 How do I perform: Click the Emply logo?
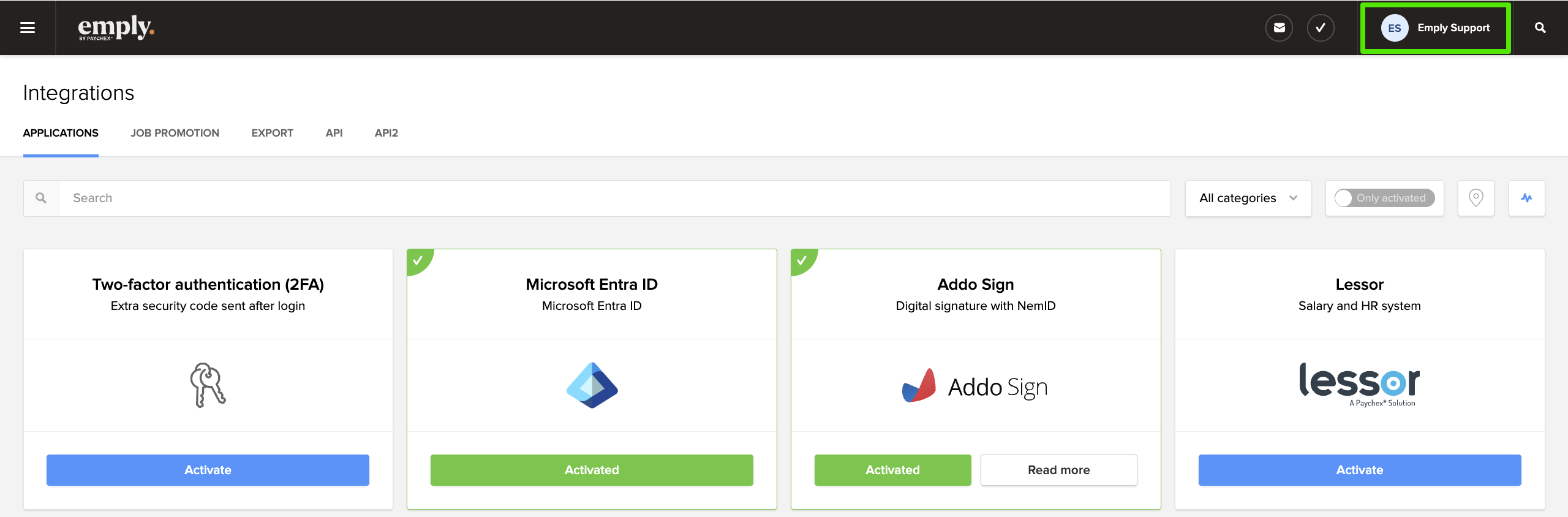pos(116,28)
